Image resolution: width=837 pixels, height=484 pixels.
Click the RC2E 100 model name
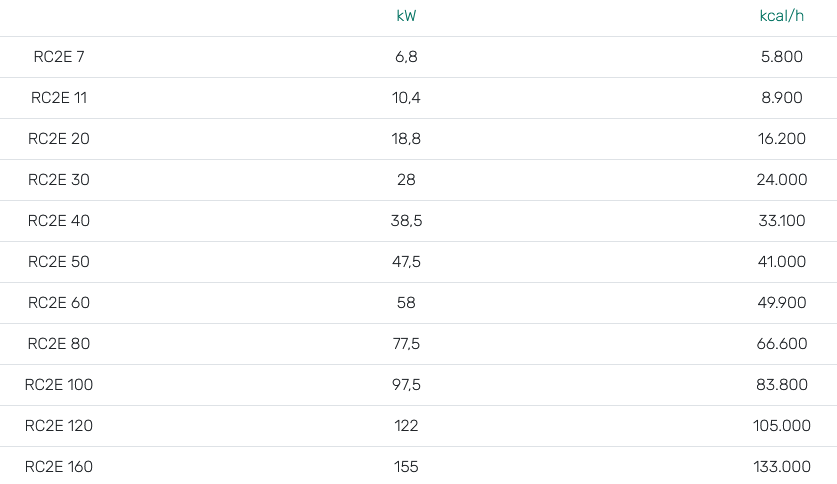59,385
